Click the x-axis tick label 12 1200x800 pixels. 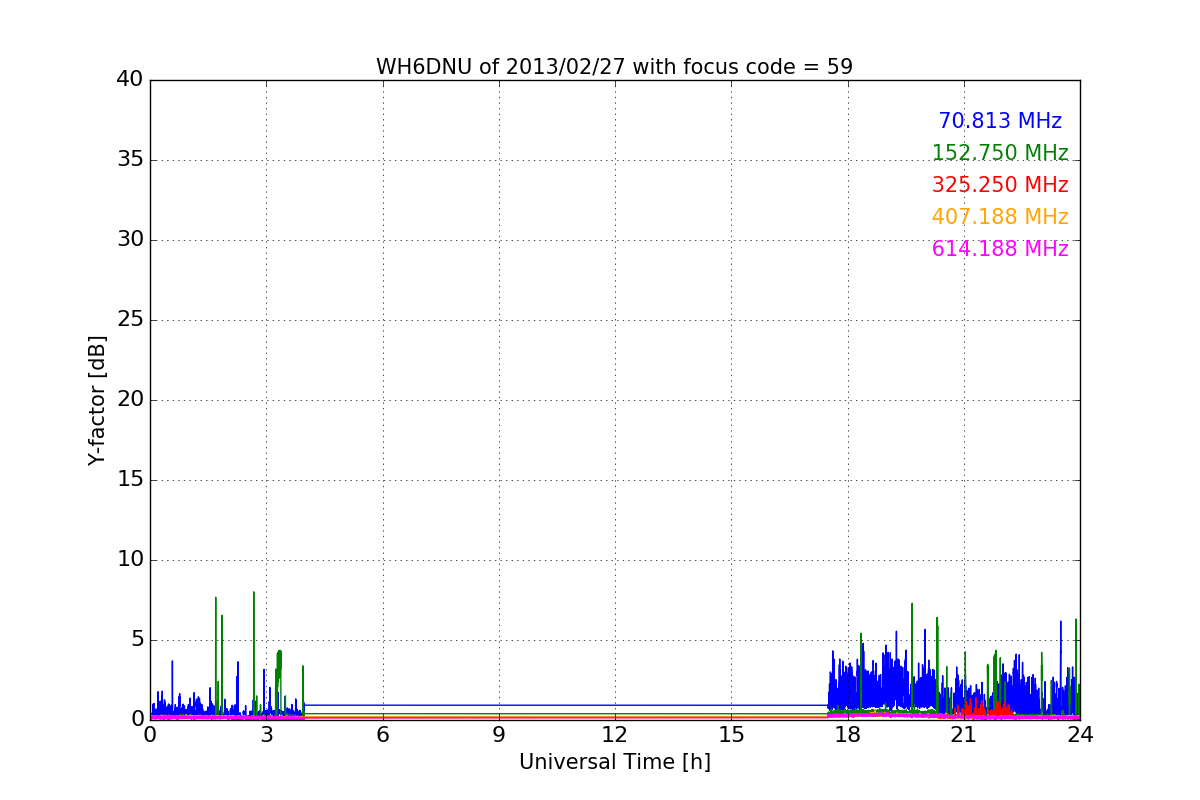coord(615,734)
